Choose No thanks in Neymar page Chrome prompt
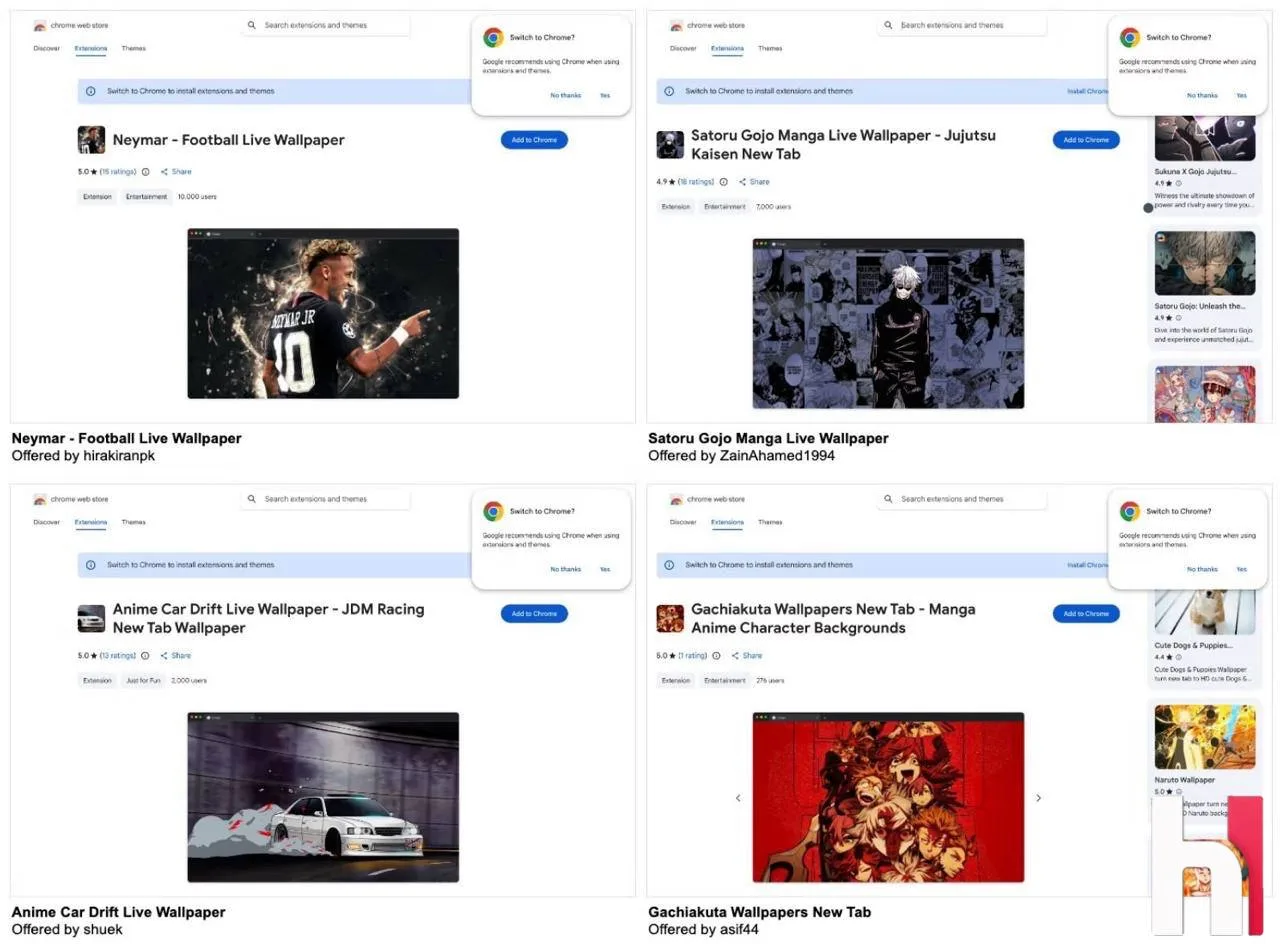Screen dimensions: 1280x944 (x=565, y=95)
